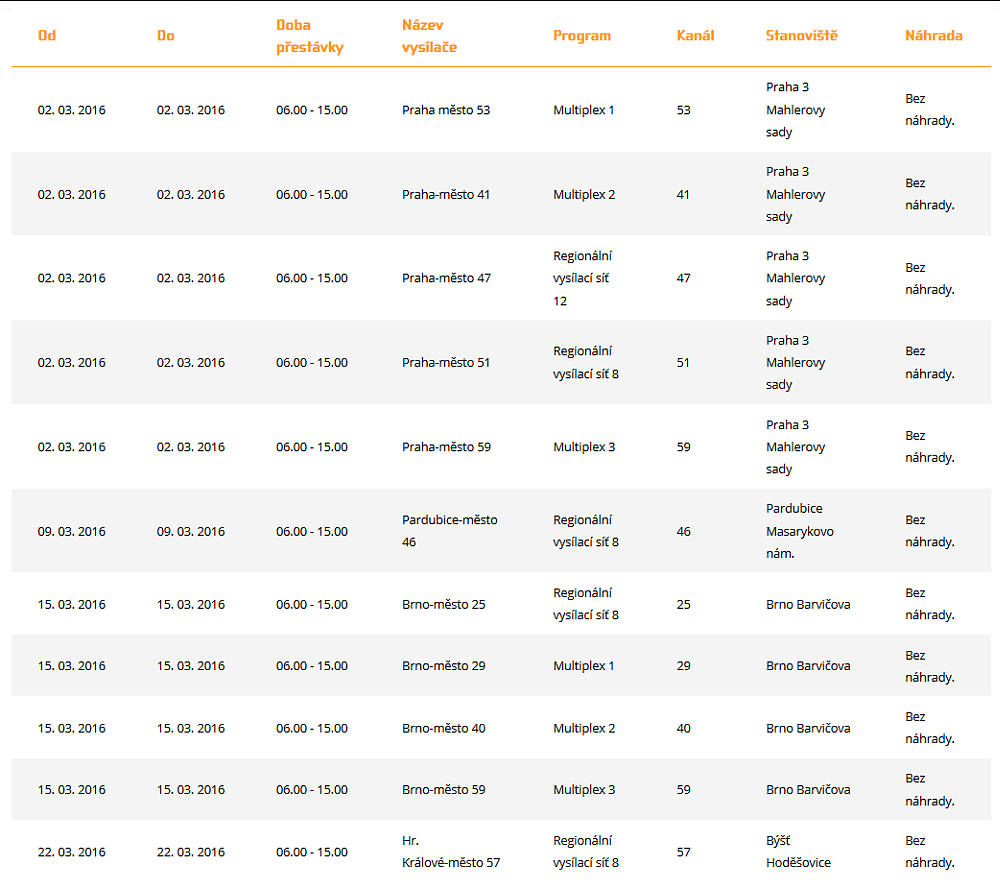Select the 'Praha-město 41' transmitter cell
This screenshot has height=889, width=1000.
tap(446, 194)
